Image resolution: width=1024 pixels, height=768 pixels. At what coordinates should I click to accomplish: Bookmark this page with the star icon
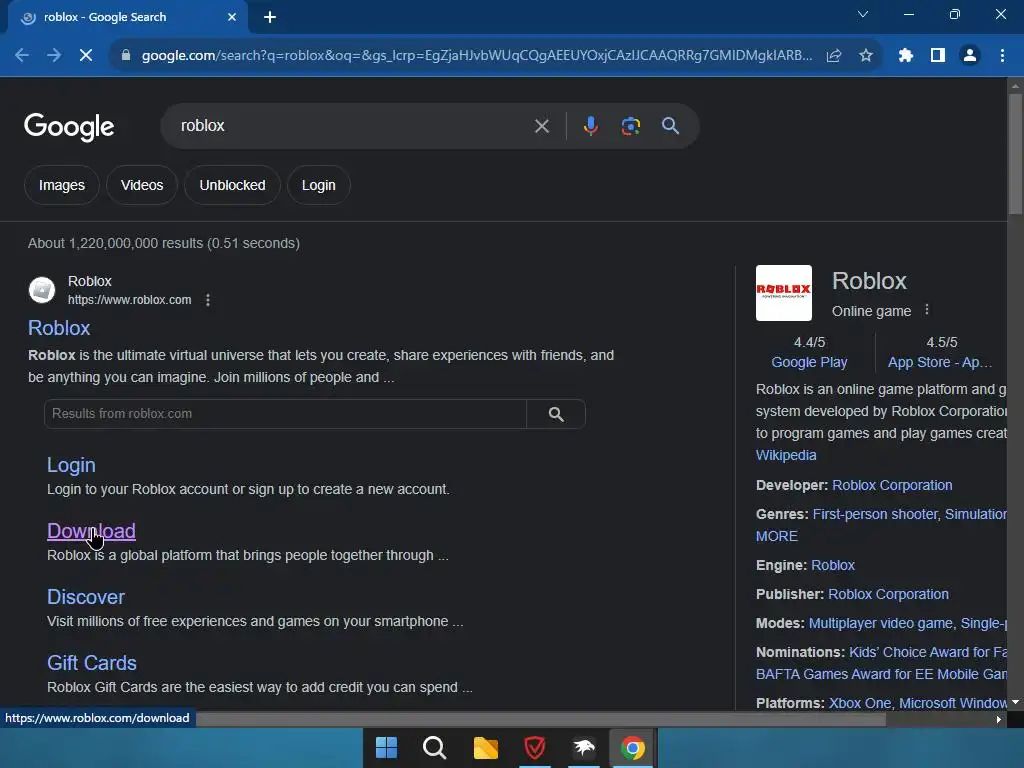[866, 56]
